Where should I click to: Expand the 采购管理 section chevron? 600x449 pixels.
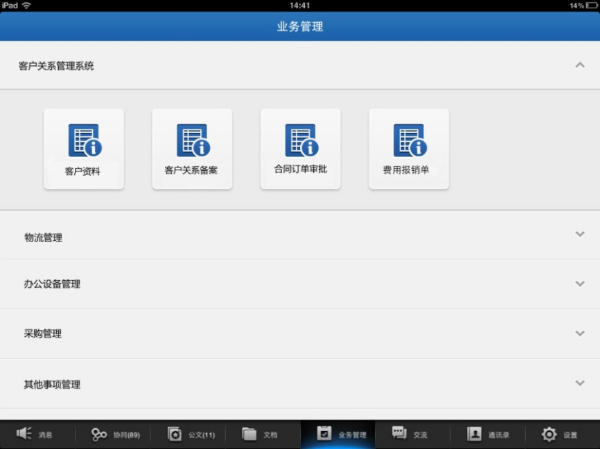pyautogui.click(x=579, y=332)
